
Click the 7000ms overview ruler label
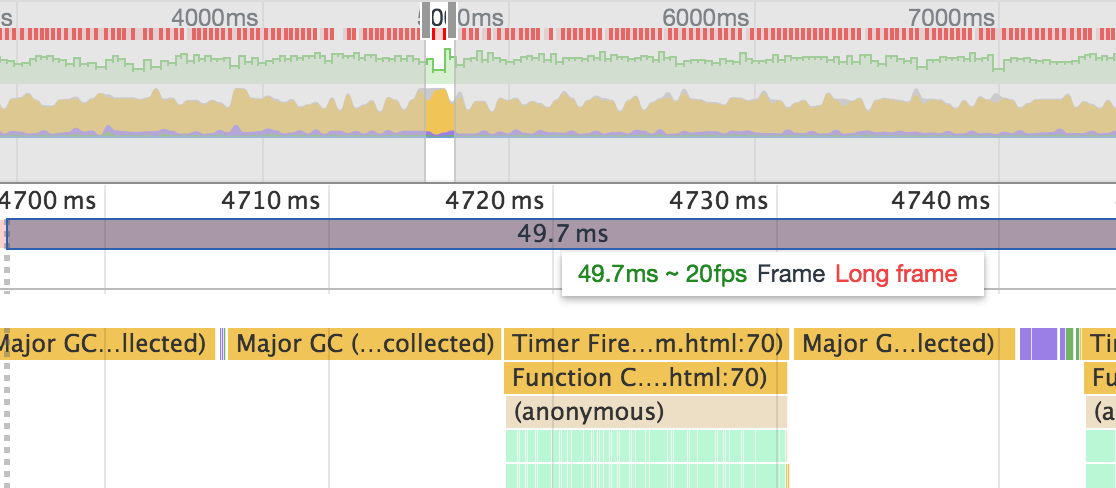pyautogui.click(x=950, y=17)
